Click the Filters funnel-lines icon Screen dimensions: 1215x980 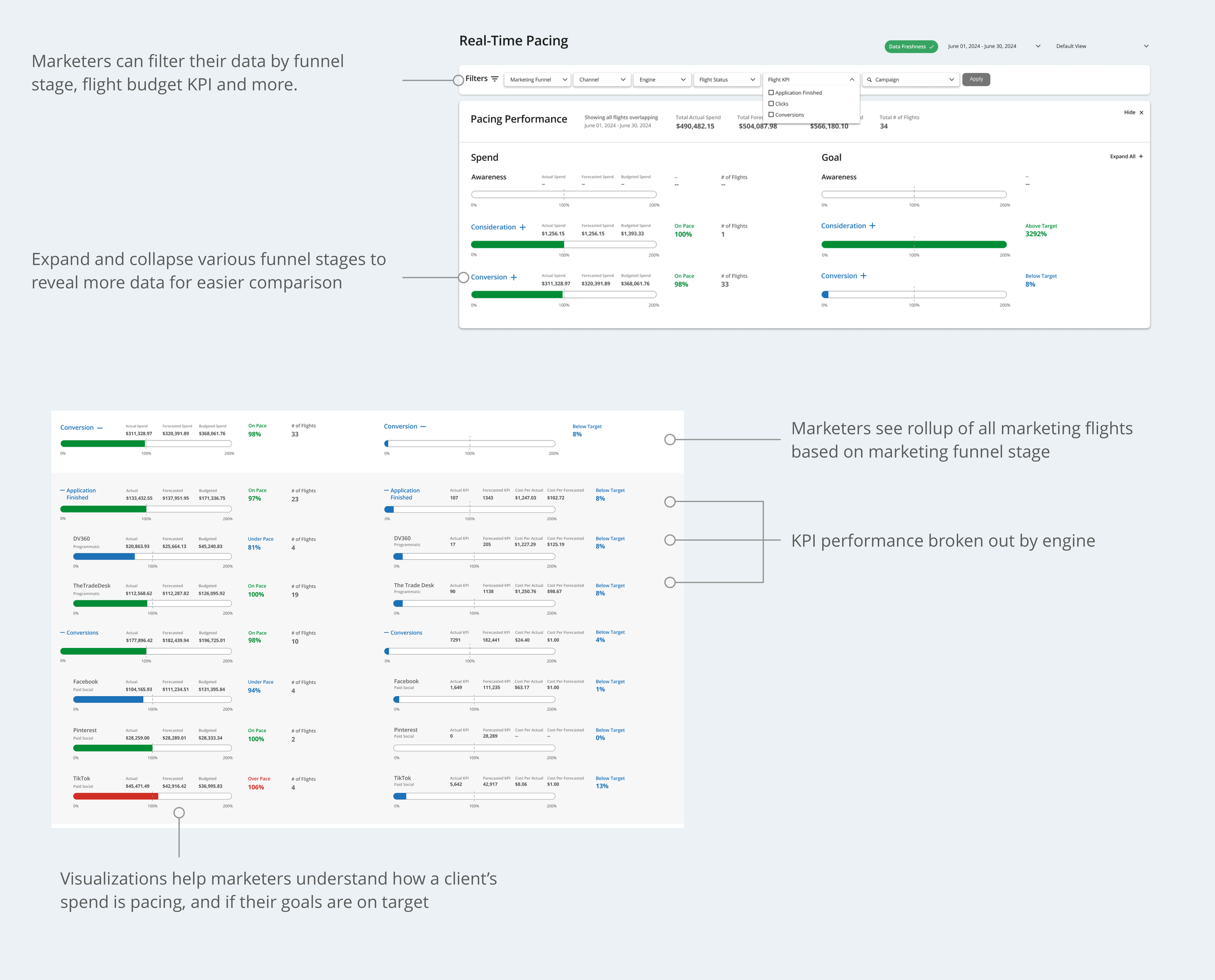click(494, 79)
